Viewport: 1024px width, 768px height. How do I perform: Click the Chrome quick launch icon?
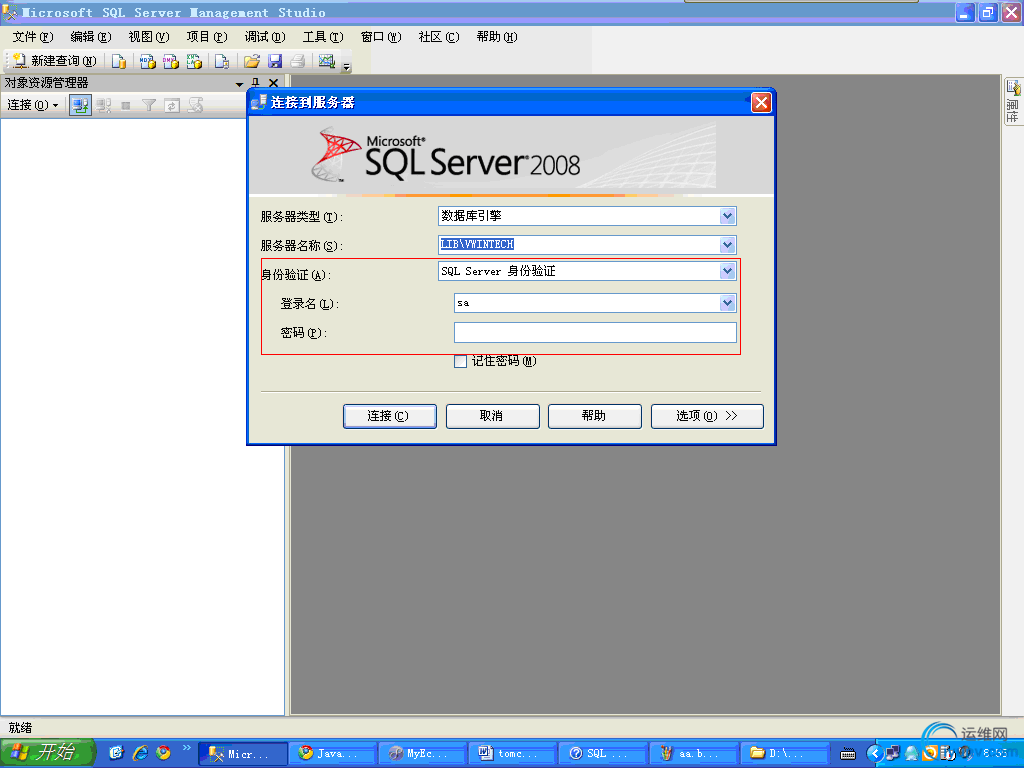pyautogui.click(x=163, y=753)
